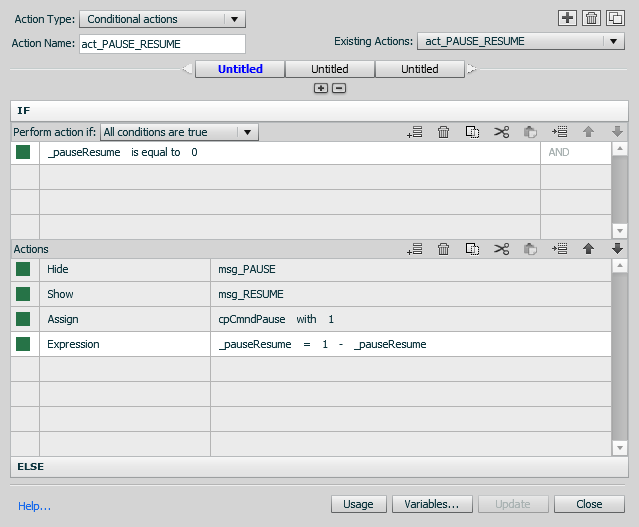Click the Update button
639x527 pixels.
click(513, 504)
